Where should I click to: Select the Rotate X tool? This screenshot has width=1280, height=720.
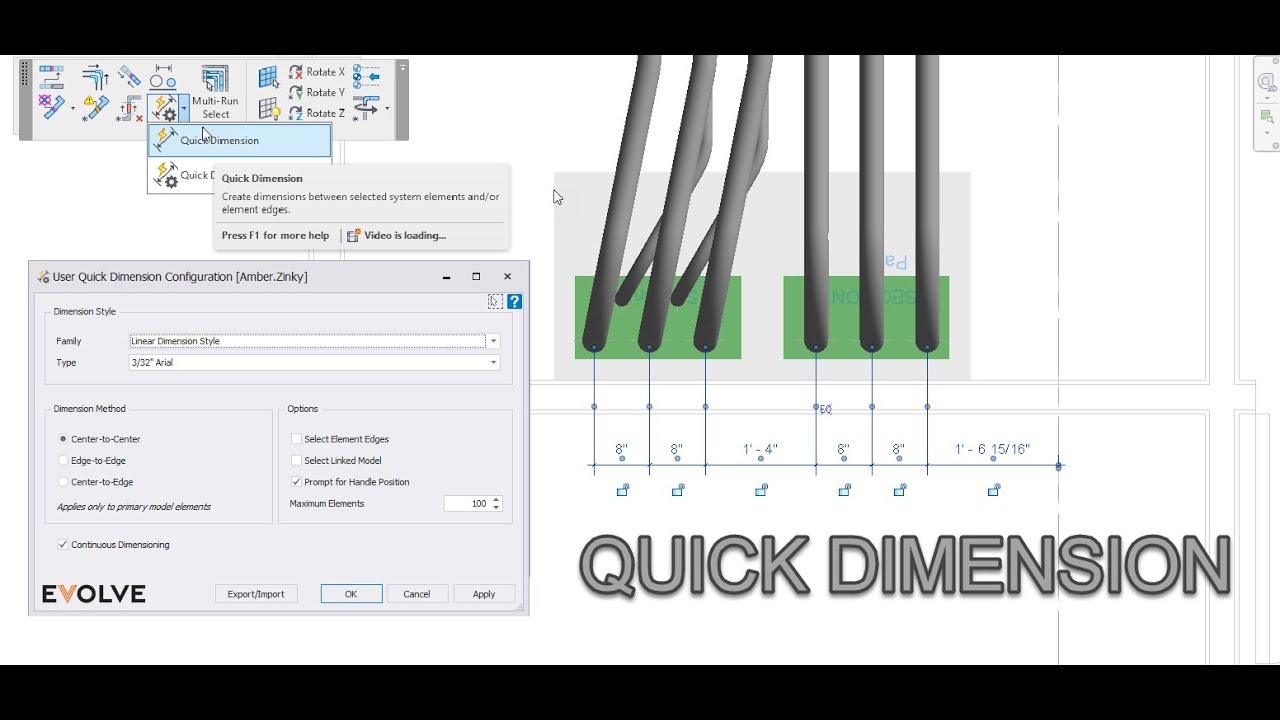[317, 72]
